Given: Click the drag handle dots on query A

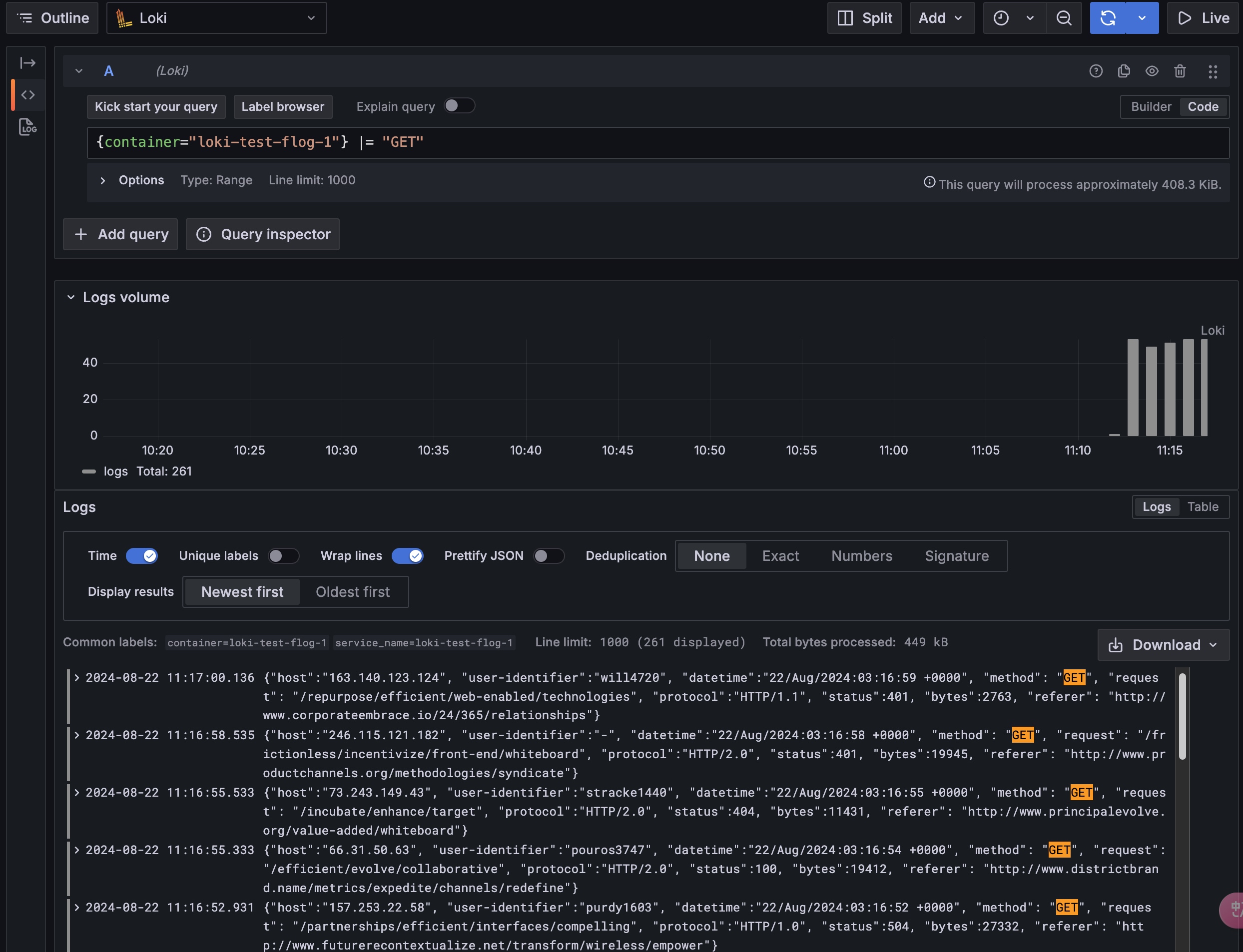Looking at the screenshot, I should point(1213,71).
